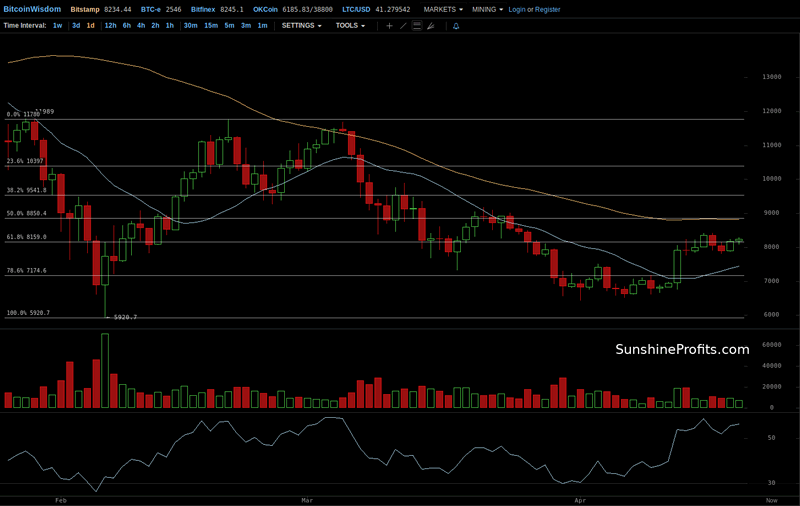
Task: Open the OKCoin market link
Action: point(265,10)
